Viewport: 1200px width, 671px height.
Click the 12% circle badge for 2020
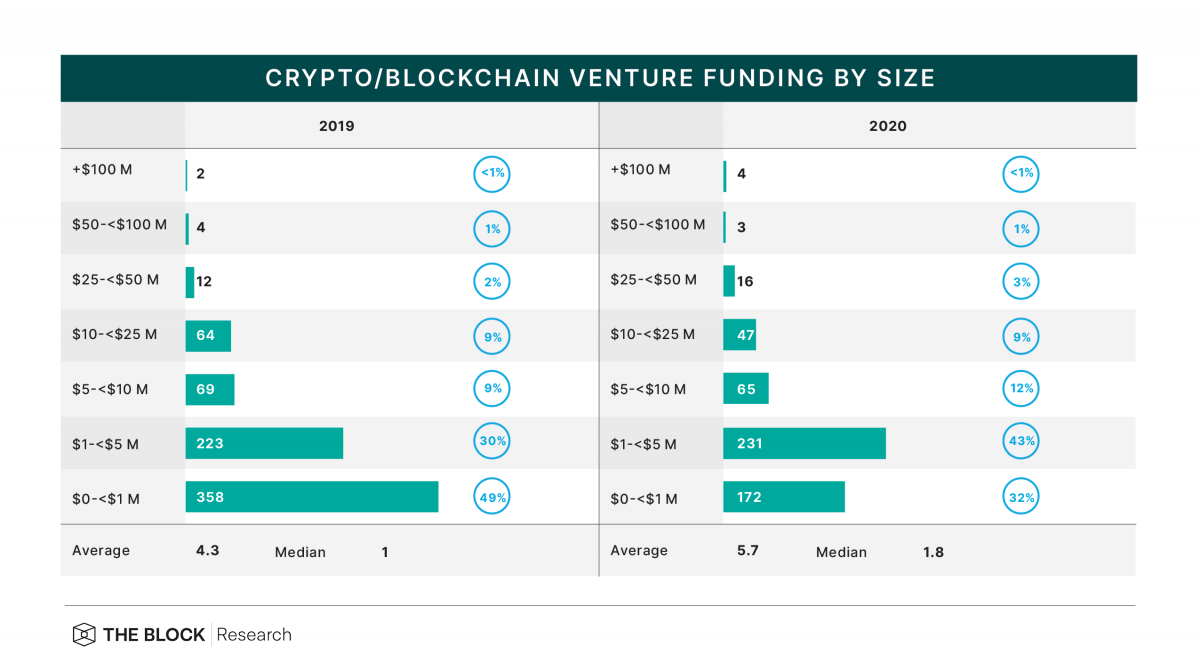click(1021, 389)
